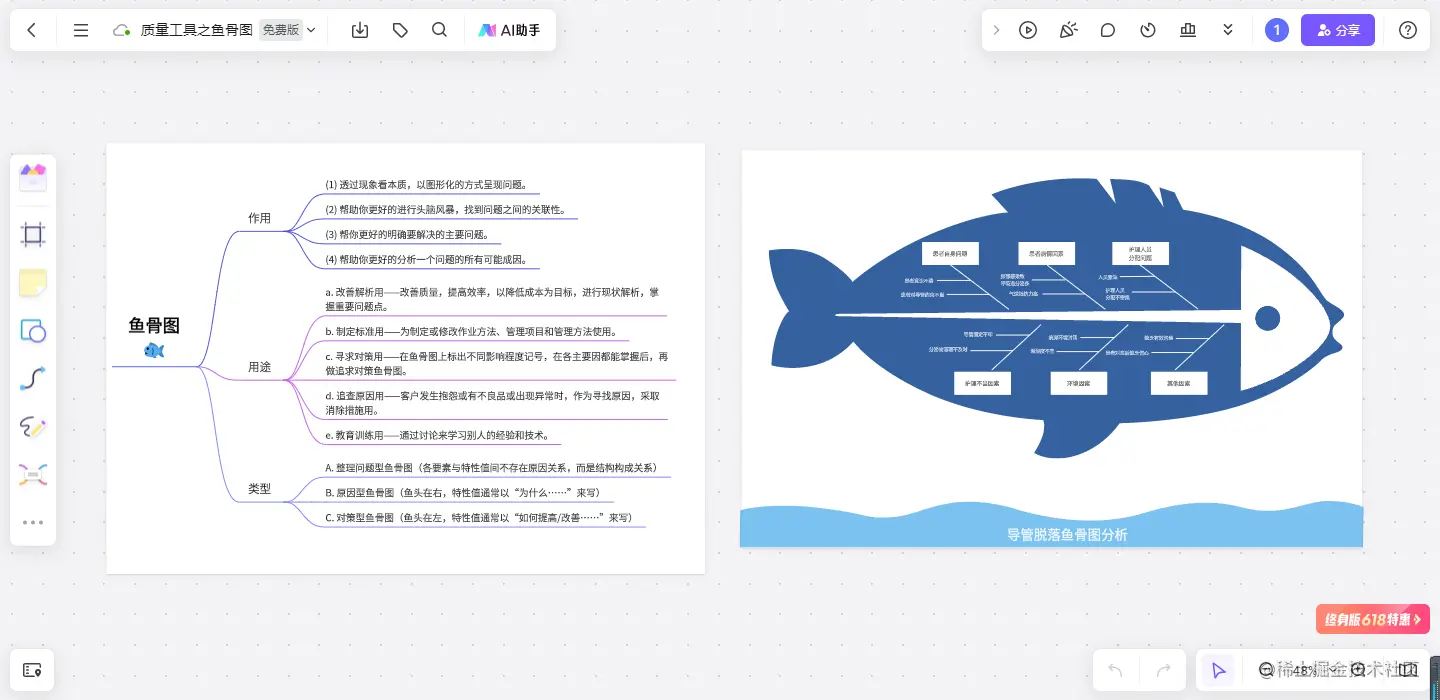Viewport: 1440px width, 700px height.
Task: Select the mind map tool
Action: coord(33,474)
